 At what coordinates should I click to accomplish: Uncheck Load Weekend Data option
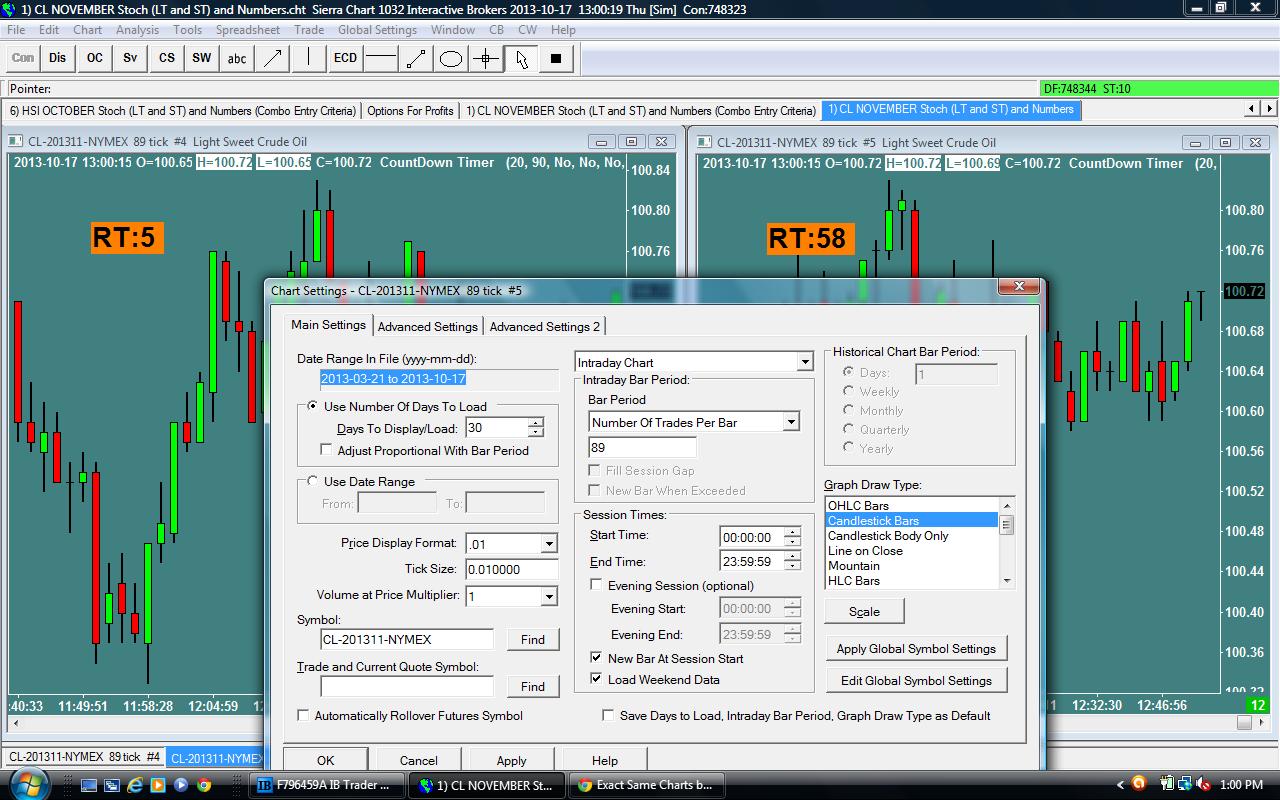(597, 679)
